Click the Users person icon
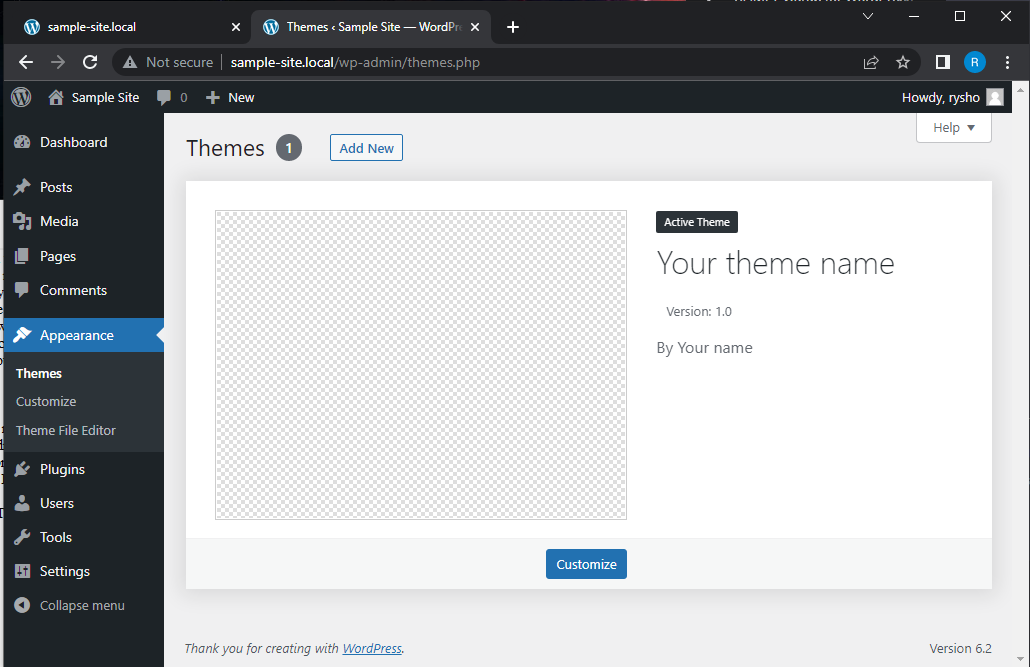 (x=22, y=503)
